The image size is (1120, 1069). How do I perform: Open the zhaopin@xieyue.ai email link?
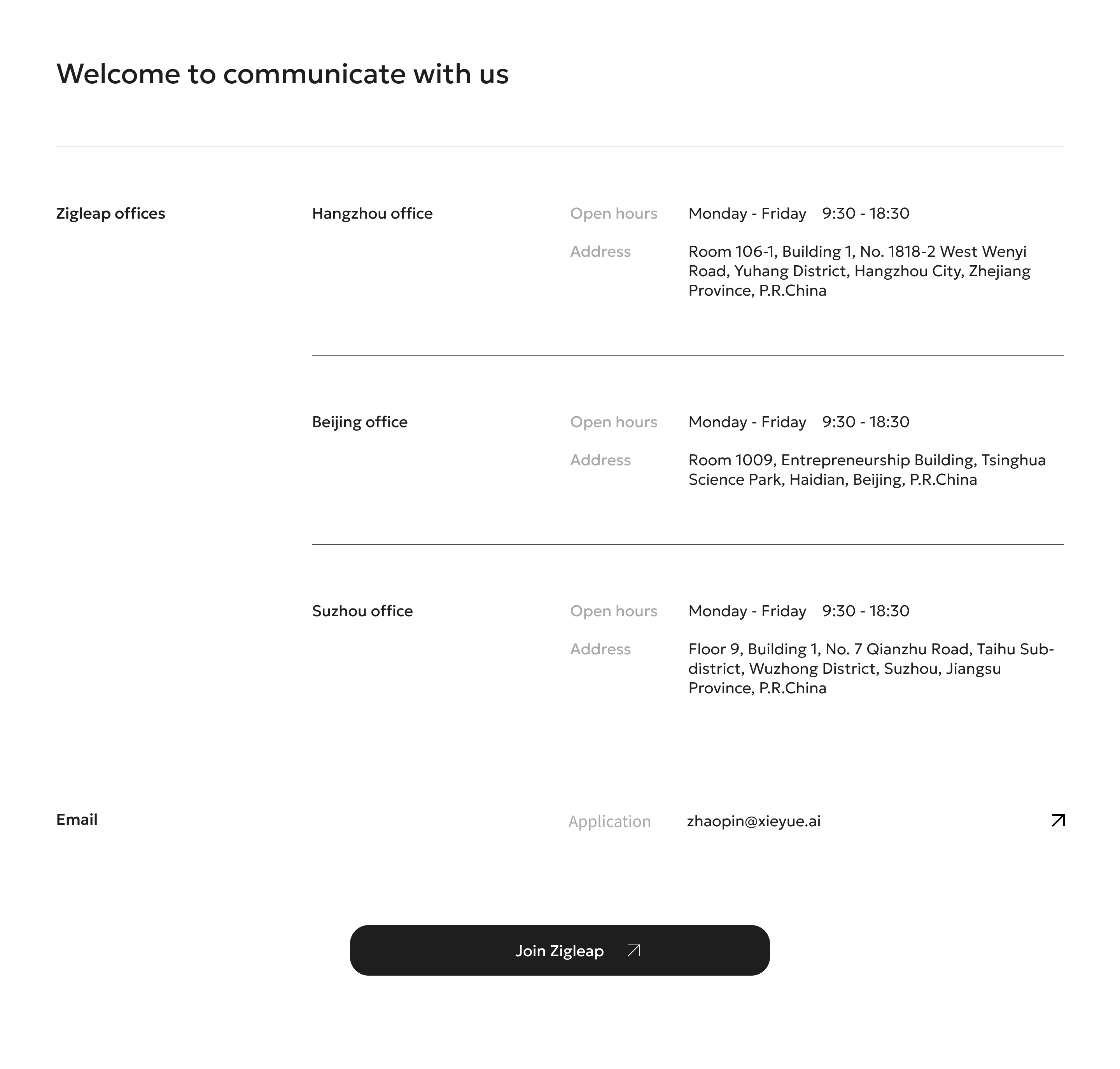pyautogui.click(x=753, y=820)
